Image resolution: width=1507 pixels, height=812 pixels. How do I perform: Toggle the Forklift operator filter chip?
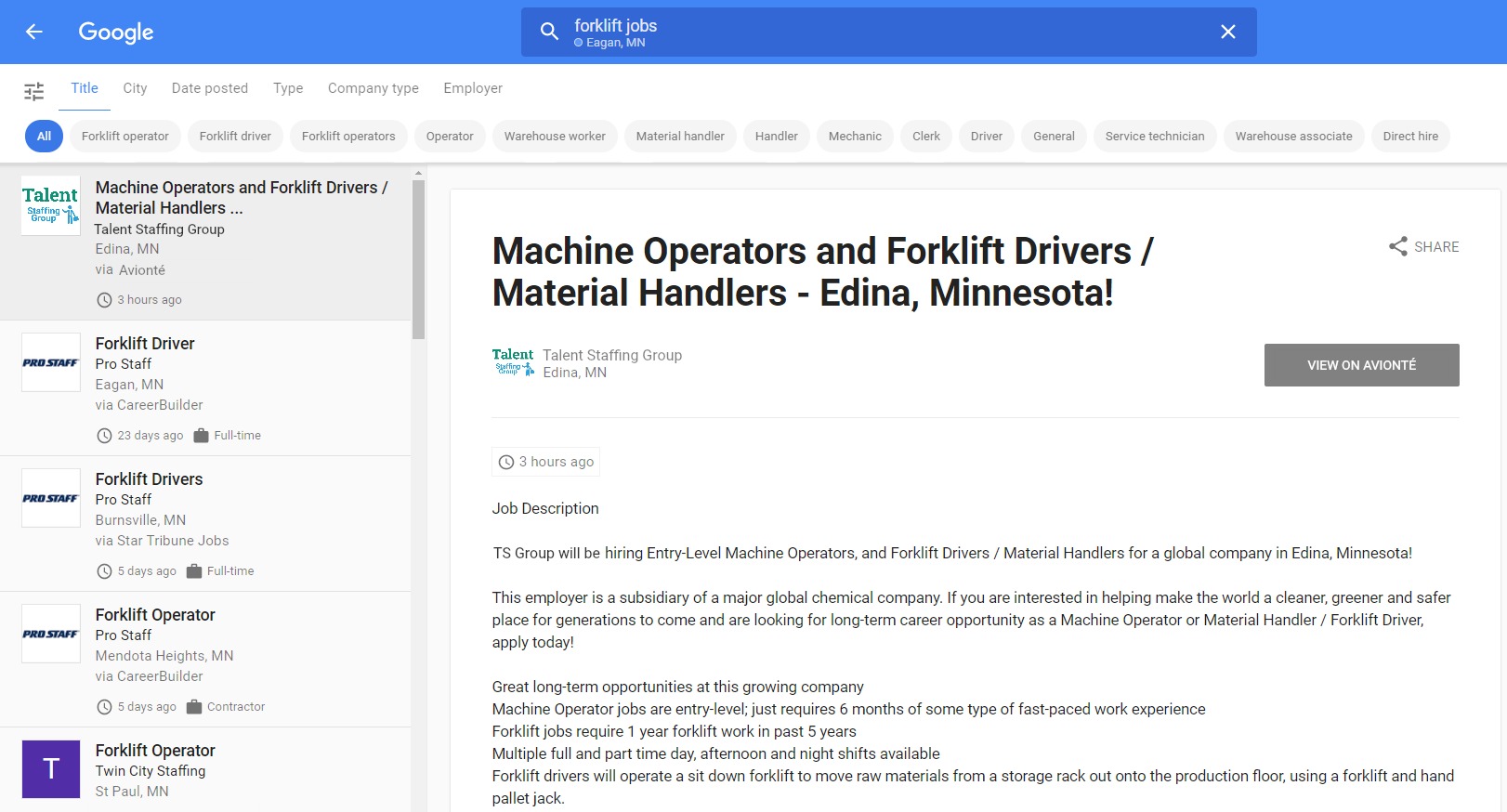(125, 136)
